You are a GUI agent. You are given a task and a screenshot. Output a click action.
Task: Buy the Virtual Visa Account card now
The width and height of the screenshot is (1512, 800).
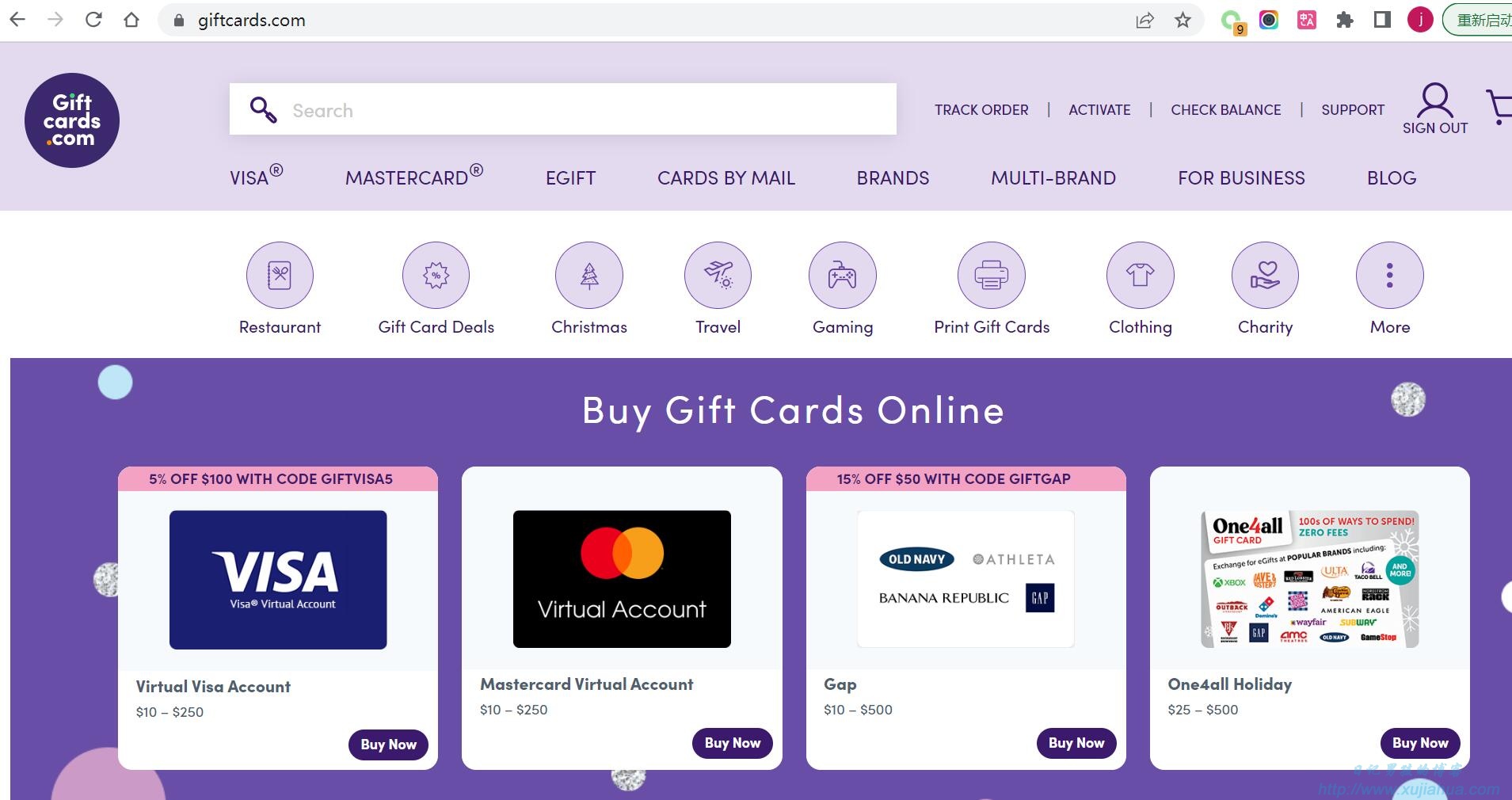tap(388, 745)
